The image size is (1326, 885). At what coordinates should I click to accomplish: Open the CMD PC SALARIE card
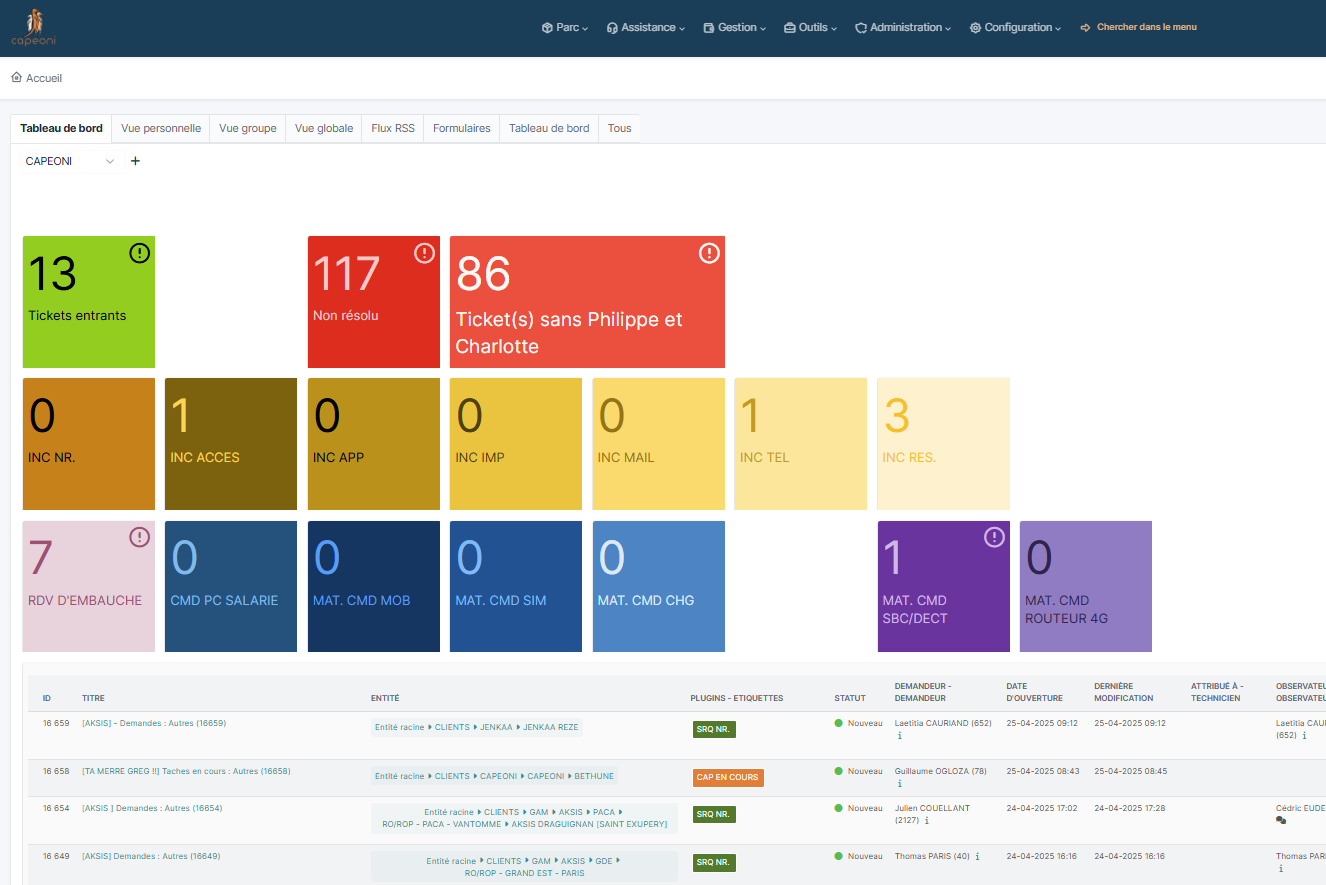pyautogui.click(x=231, y=587)
